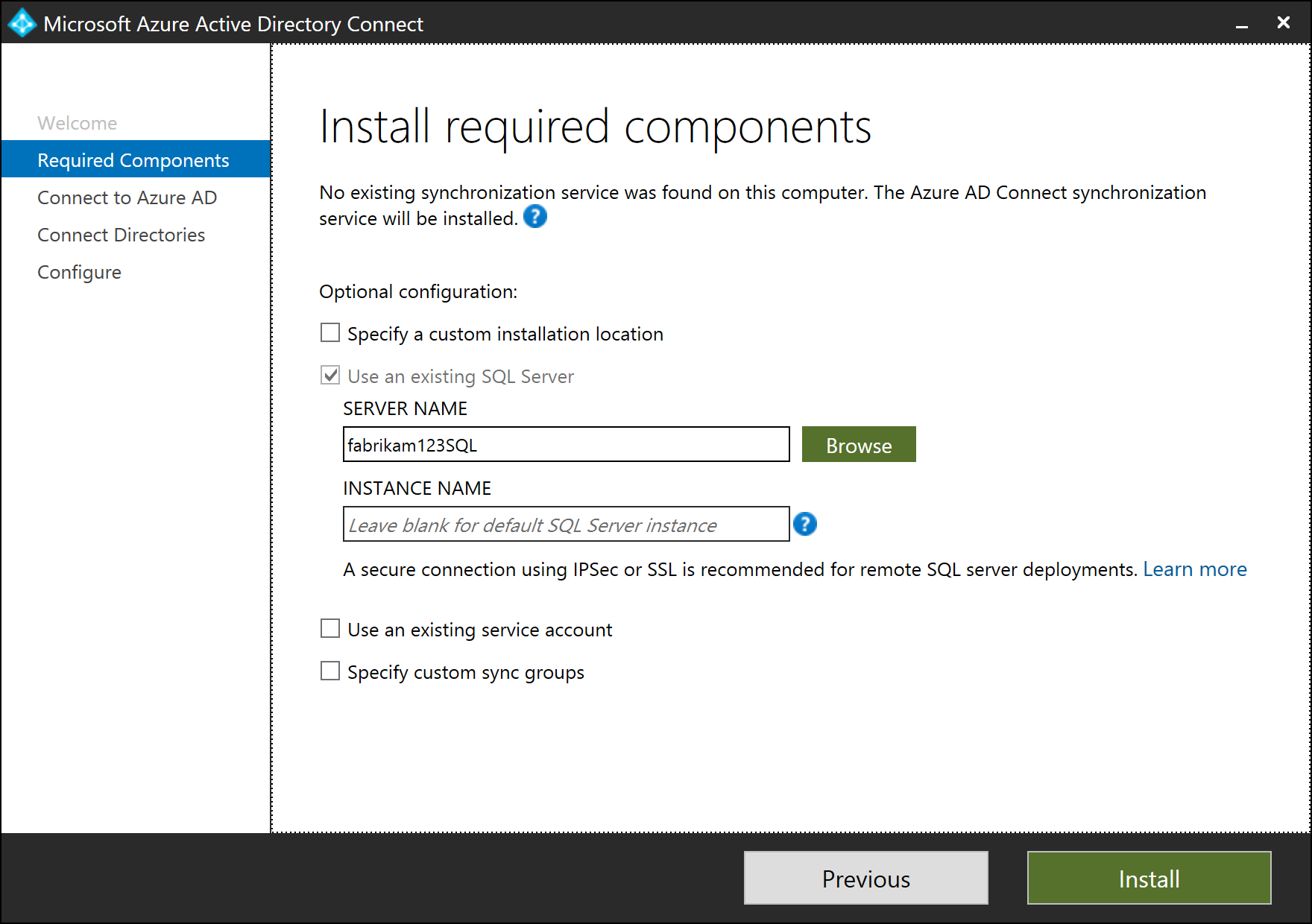Click the window title bar text
This screenshot has width=1312, height=924.
pyautogui.click(x=233, y=23)
